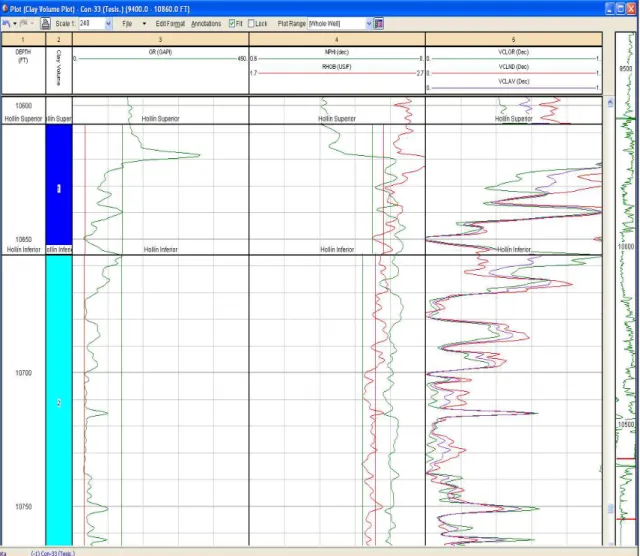Open the Plot Range dropdown

[369, 24]
